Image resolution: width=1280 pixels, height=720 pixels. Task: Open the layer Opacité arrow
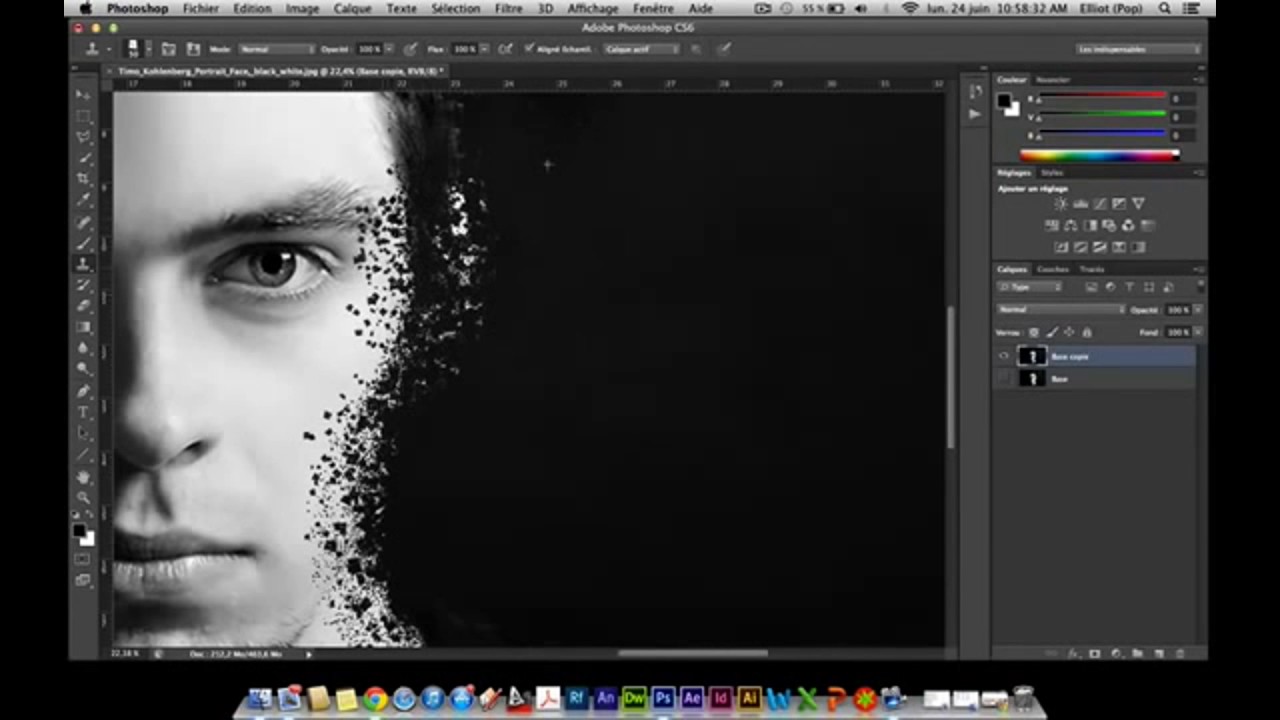click(1198, 310)
